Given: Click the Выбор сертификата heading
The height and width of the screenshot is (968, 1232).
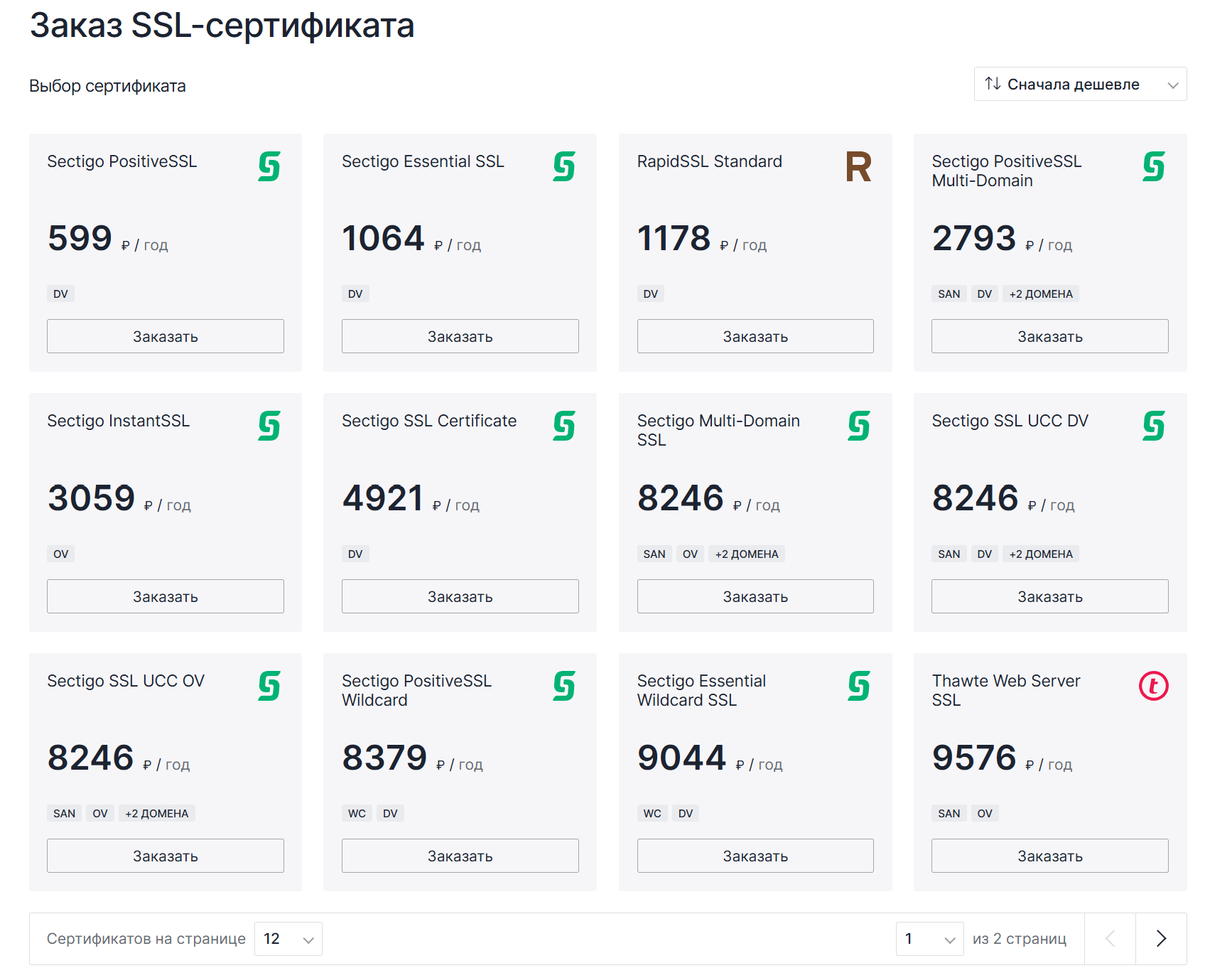Looking at the screenshot, I should (x=107, y=86).
